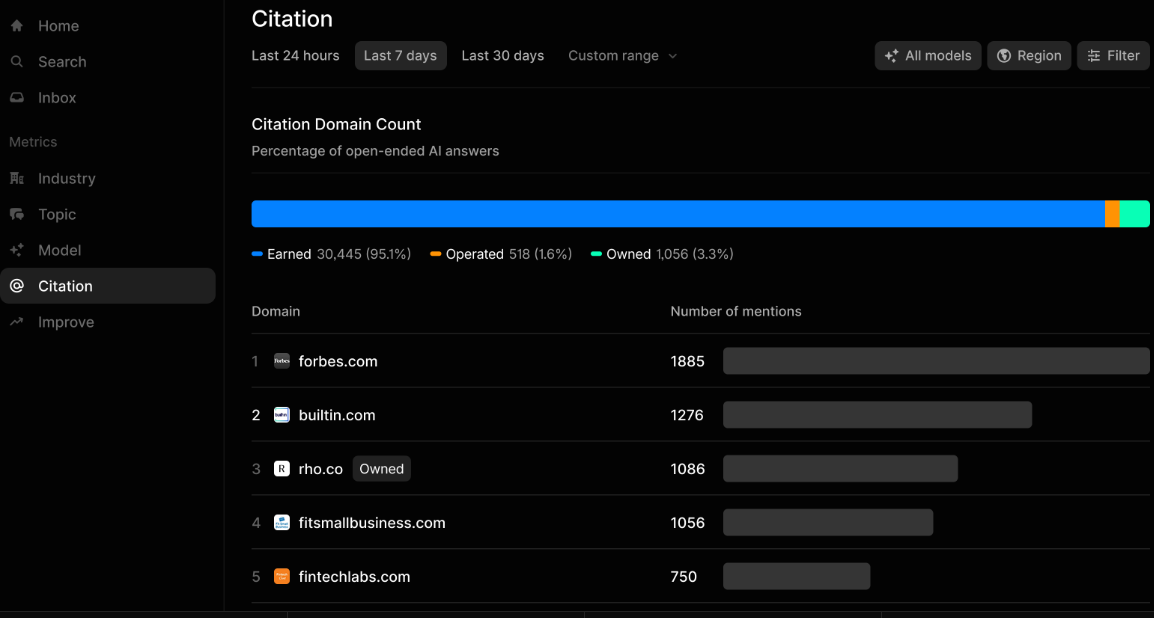
Task: Click the Owned badge next to rho.co
Action: 381,468
